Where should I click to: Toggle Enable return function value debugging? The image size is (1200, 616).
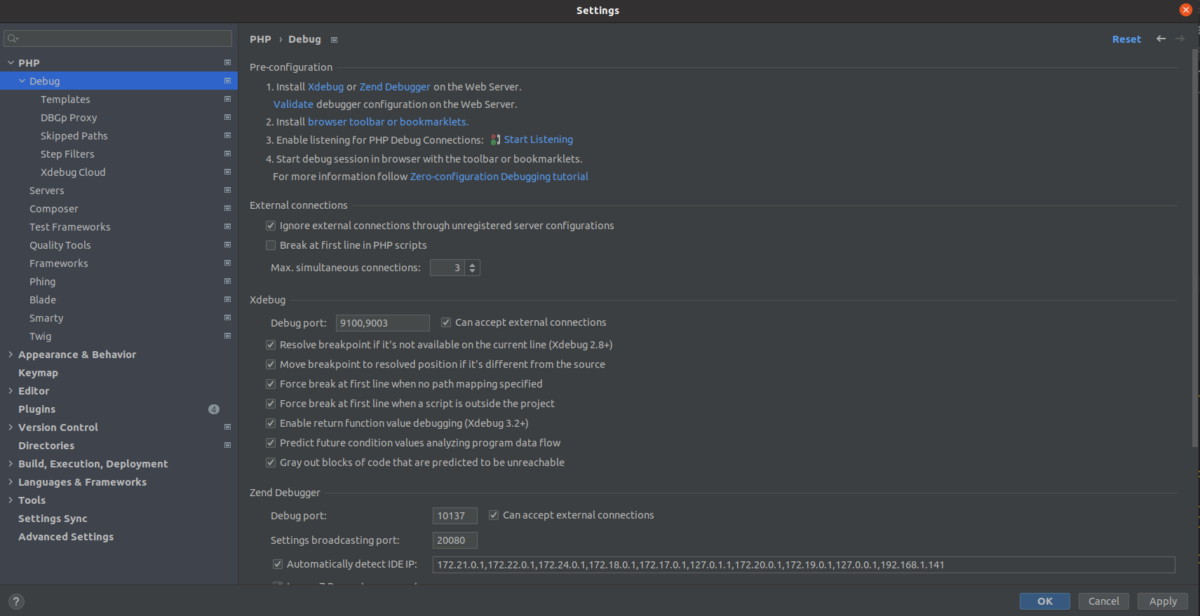coord(270,423)
